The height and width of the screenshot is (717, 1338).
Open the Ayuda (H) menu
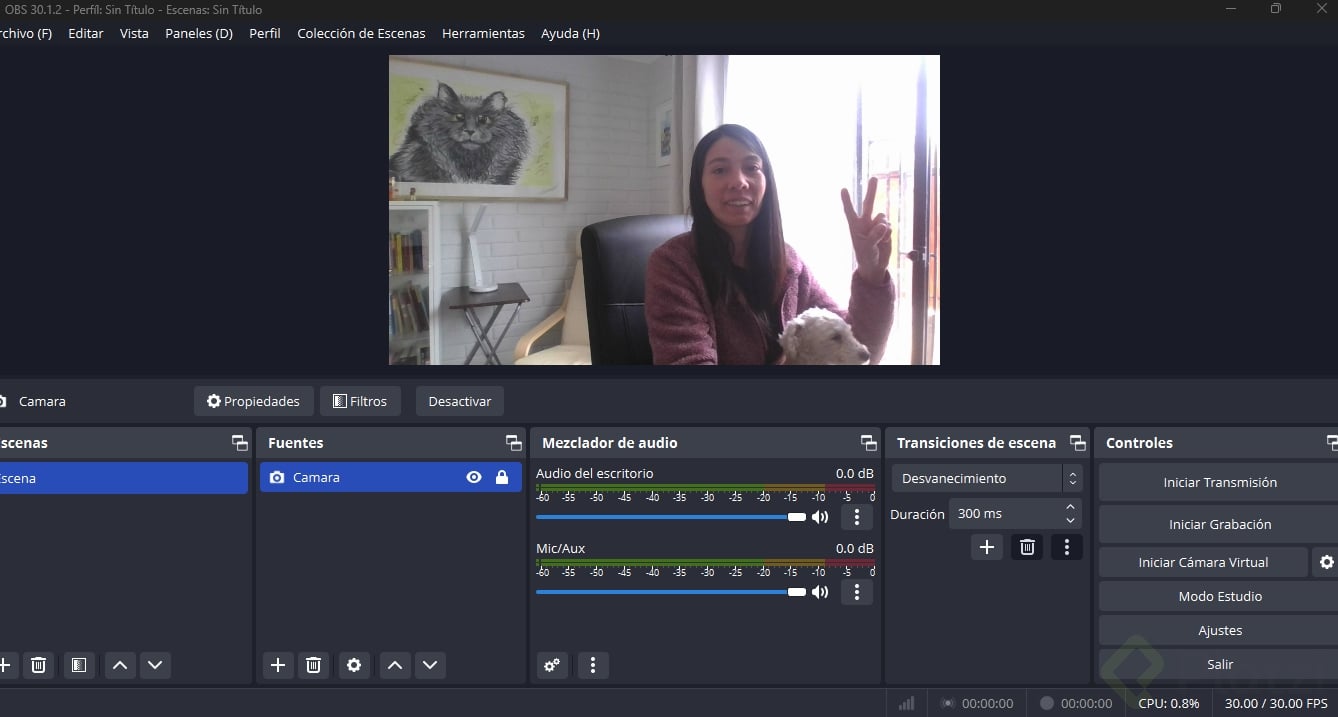click(570, 33)
